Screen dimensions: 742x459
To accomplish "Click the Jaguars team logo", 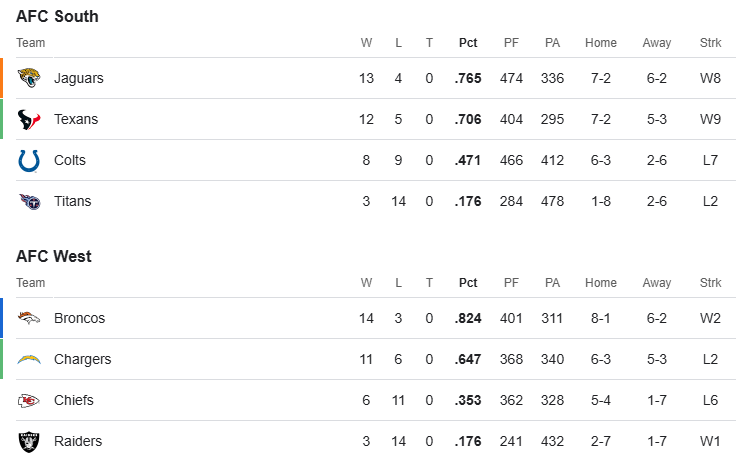I will (x=30, y=78).
